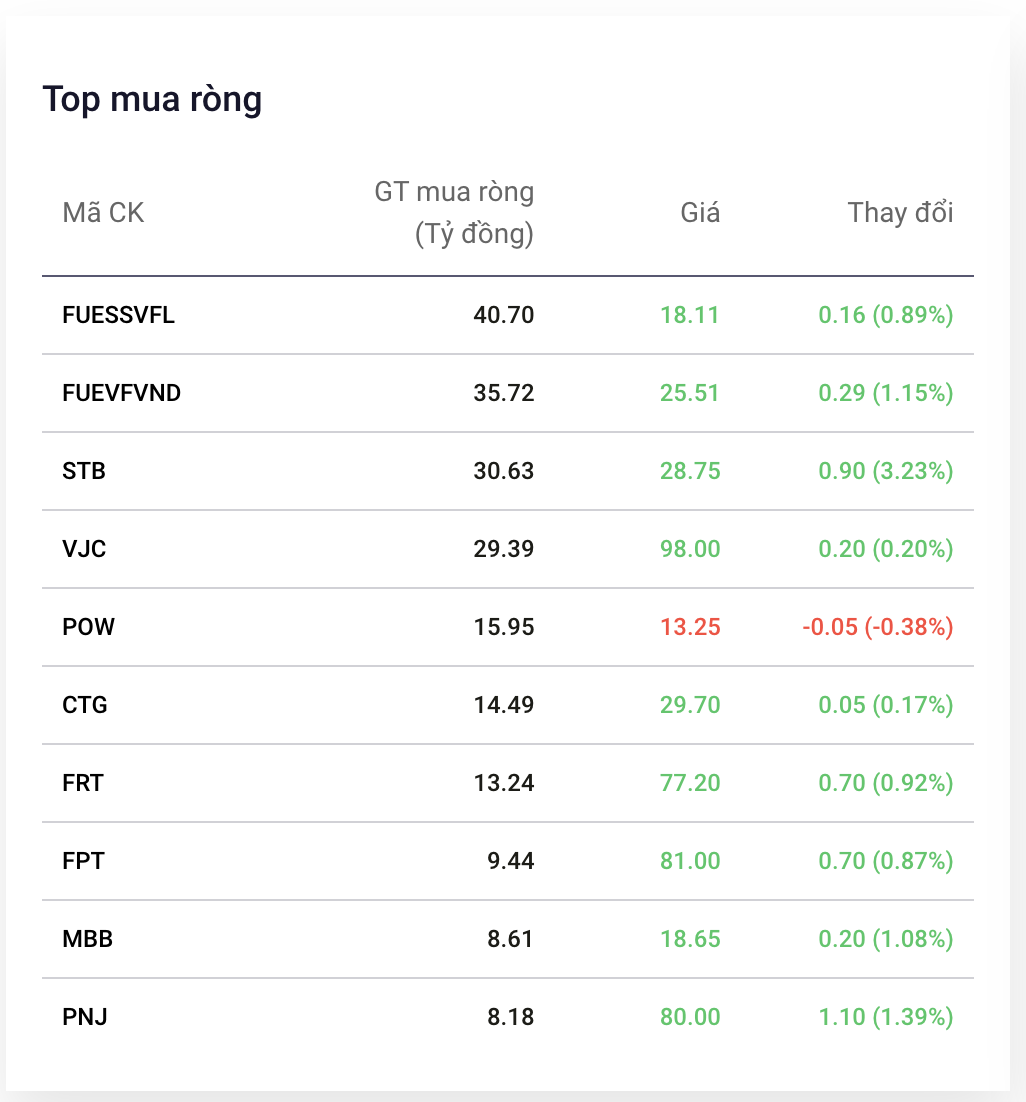Select the FPT ticker
This screenshot has width=1026, height=1102.
click(83, 861)
